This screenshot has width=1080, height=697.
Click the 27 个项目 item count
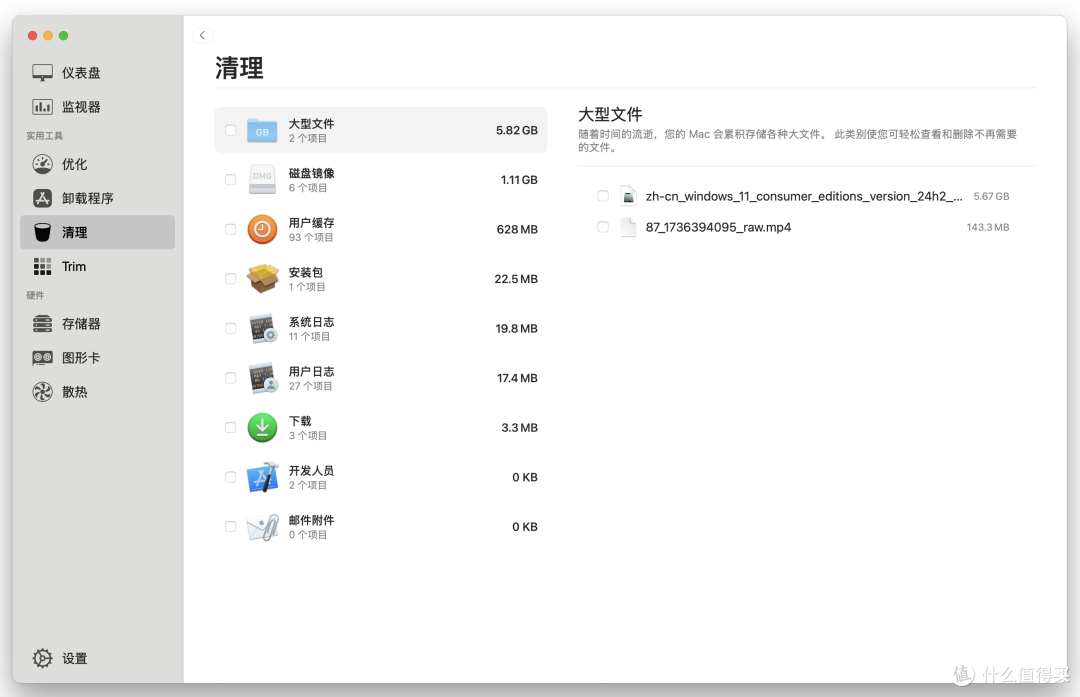(x=311, y=386)
